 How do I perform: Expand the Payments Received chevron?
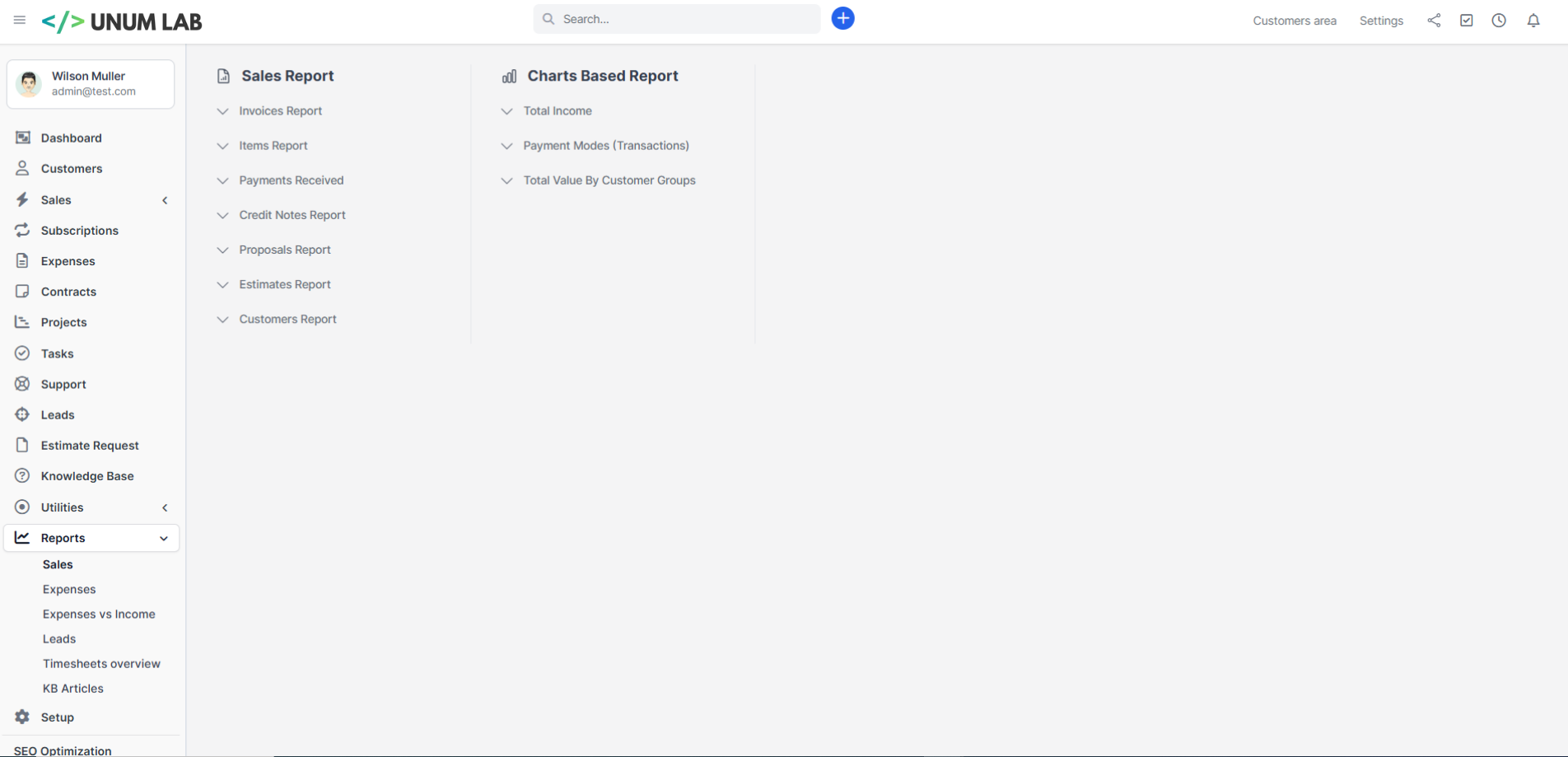[x=222, y=180]
